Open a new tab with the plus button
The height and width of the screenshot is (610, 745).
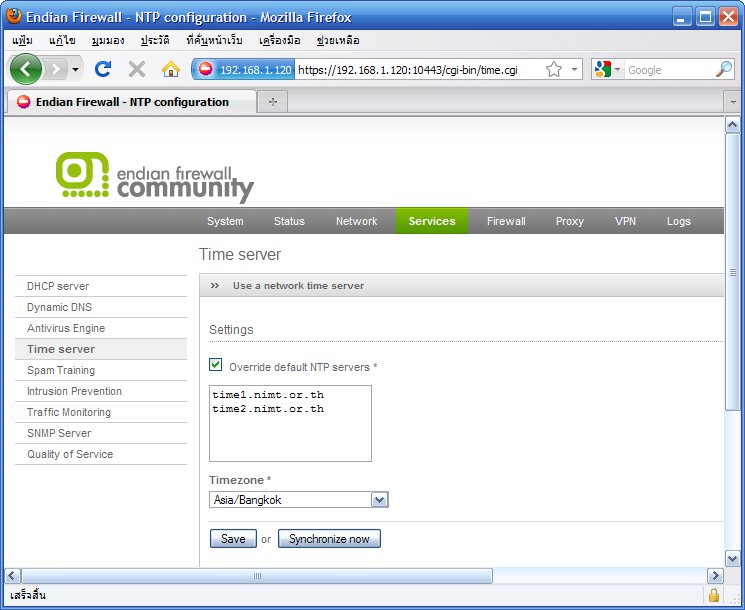[x=272, y=101]
